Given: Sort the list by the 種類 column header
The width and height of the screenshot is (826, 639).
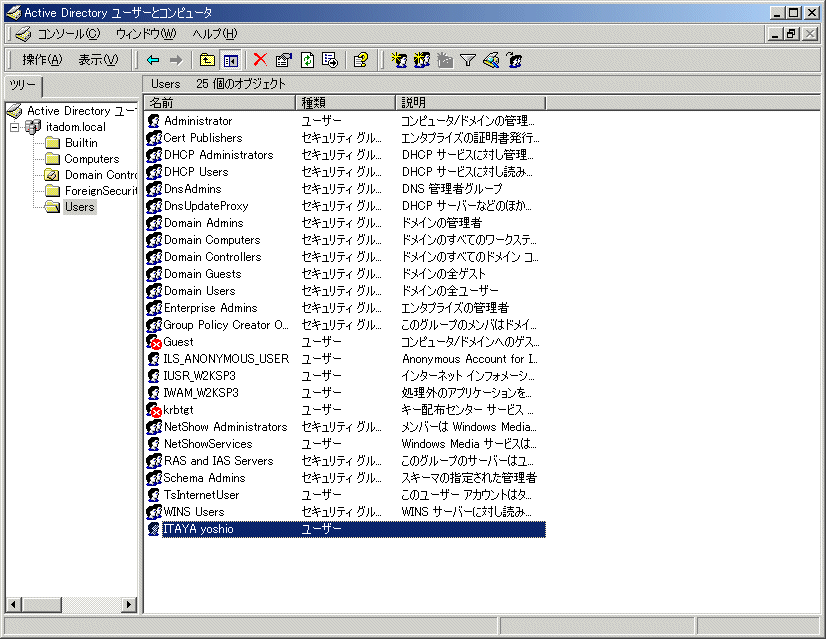Looking at the screenshot, I should click(346, 103).
